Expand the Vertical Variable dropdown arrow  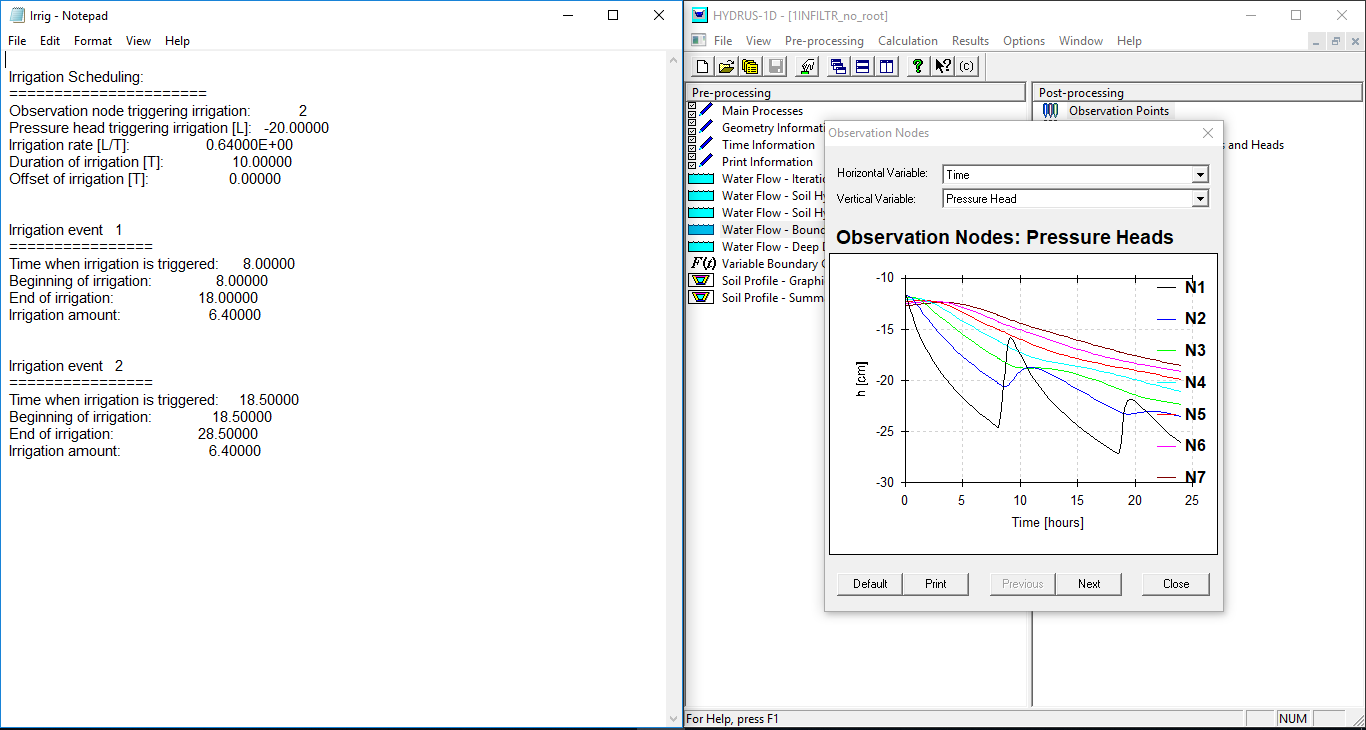(x=1200, y=198)
